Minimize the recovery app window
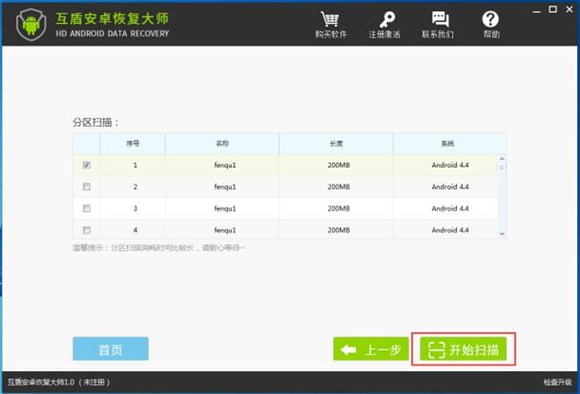 [536, 10]
